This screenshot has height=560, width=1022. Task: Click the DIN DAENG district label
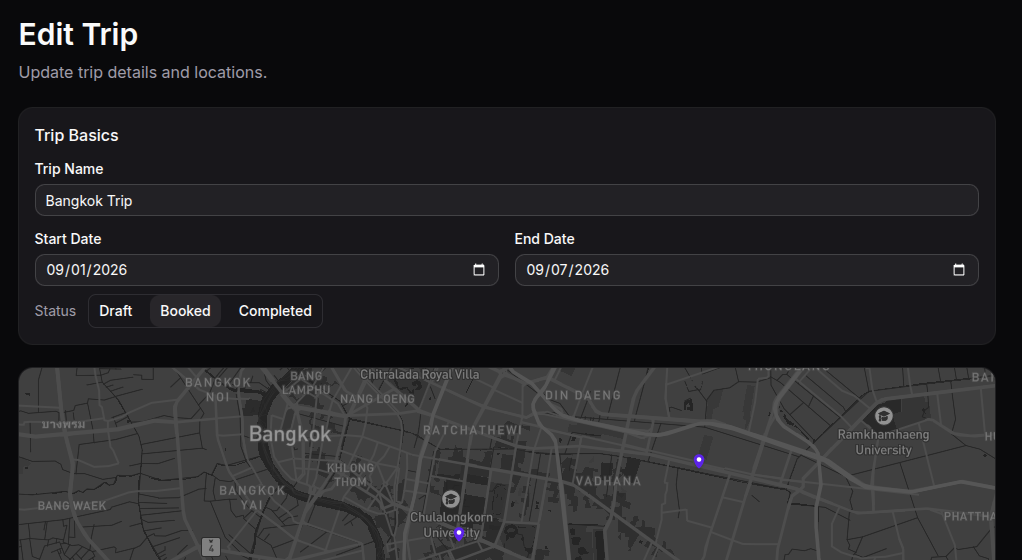(583, 395)
